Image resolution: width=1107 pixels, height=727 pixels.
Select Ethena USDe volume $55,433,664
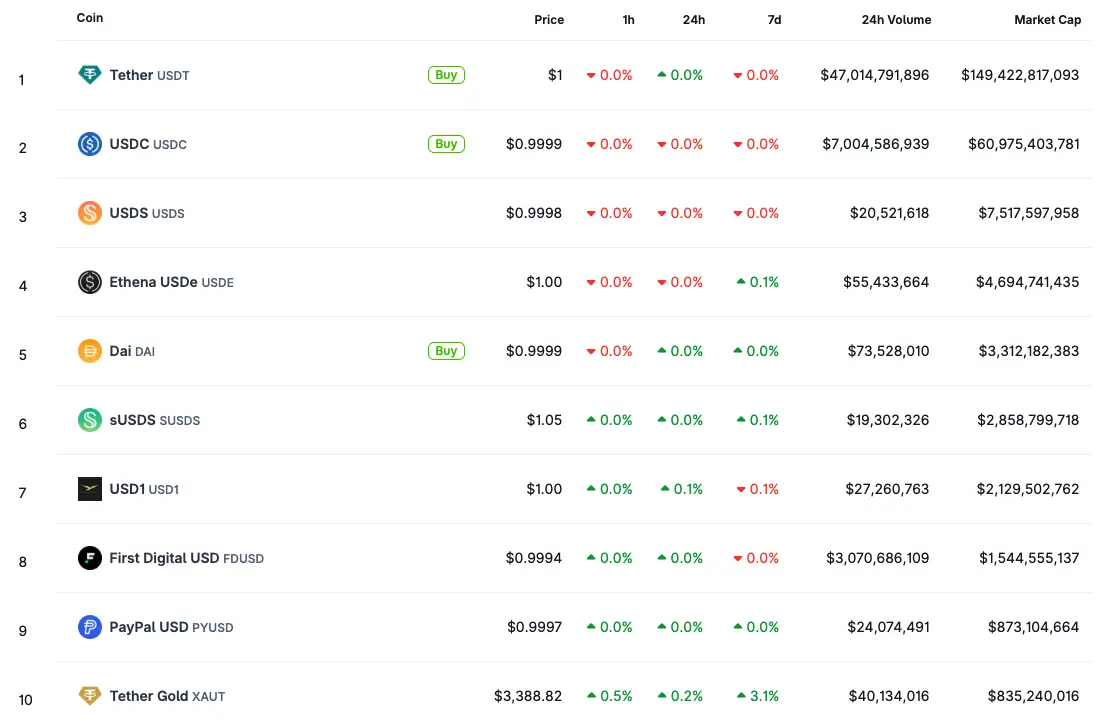[885, 282]
